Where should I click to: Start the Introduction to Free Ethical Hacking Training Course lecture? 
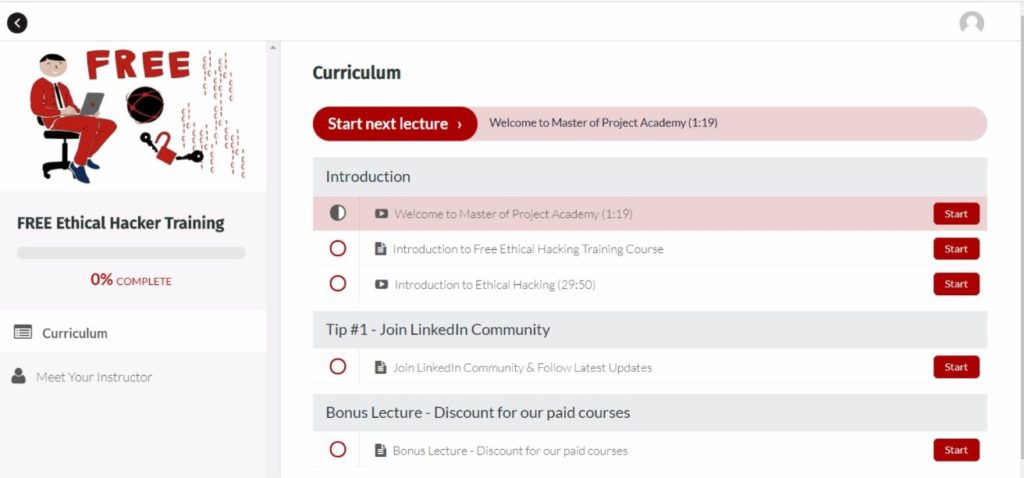[956, 249]
